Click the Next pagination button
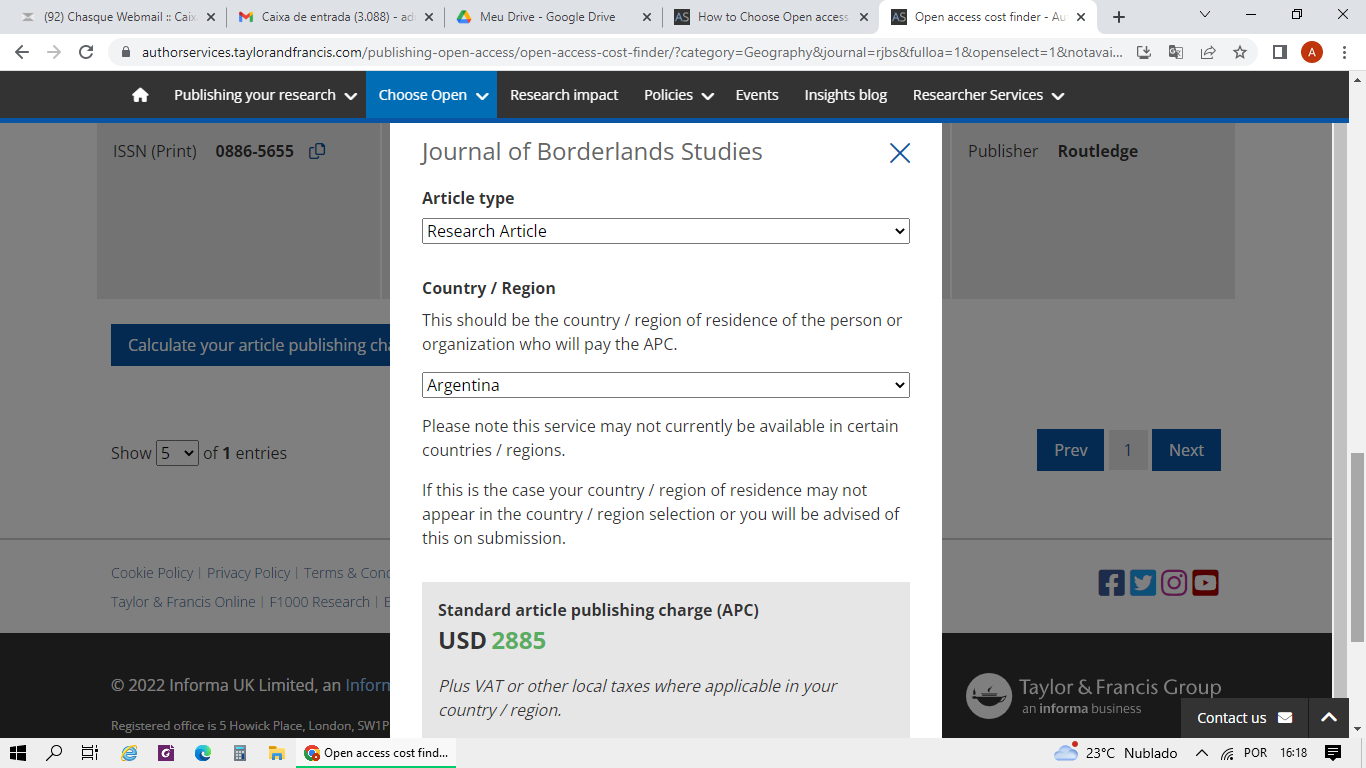Image resolution: width=1366 pixels, height=768 pixels. (1186, 450)
